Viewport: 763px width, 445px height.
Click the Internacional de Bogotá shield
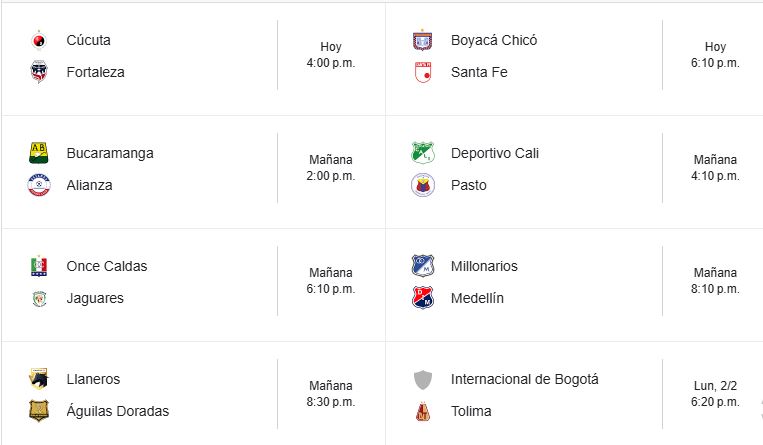423,379
